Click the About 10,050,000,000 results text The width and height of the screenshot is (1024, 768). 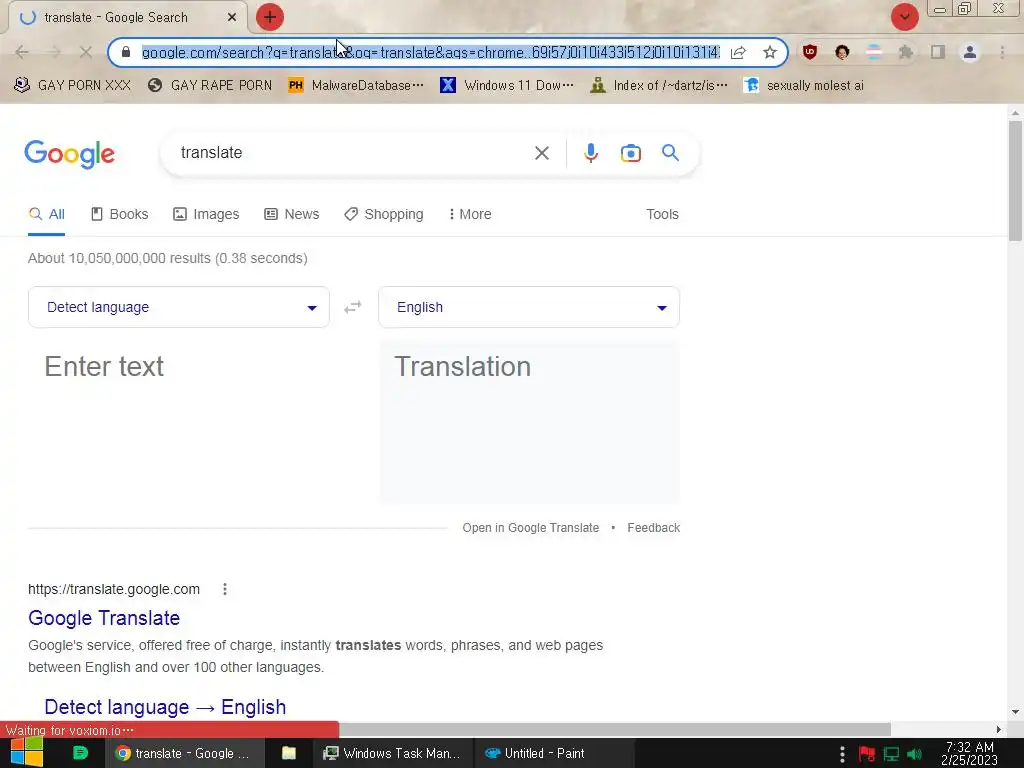click(x=167, y=258)
